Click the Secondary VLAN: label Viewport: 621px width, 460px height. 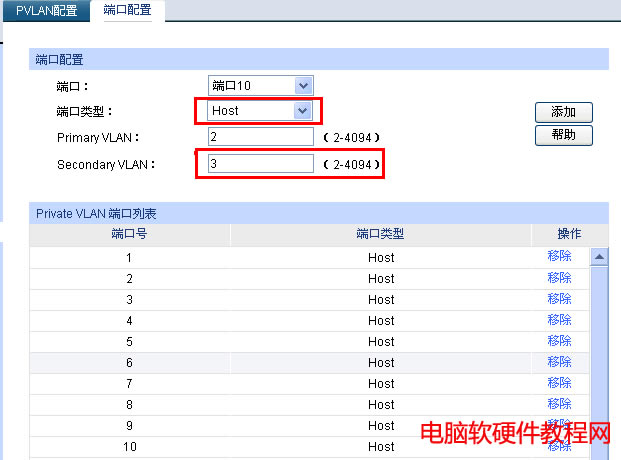point(106,164)
